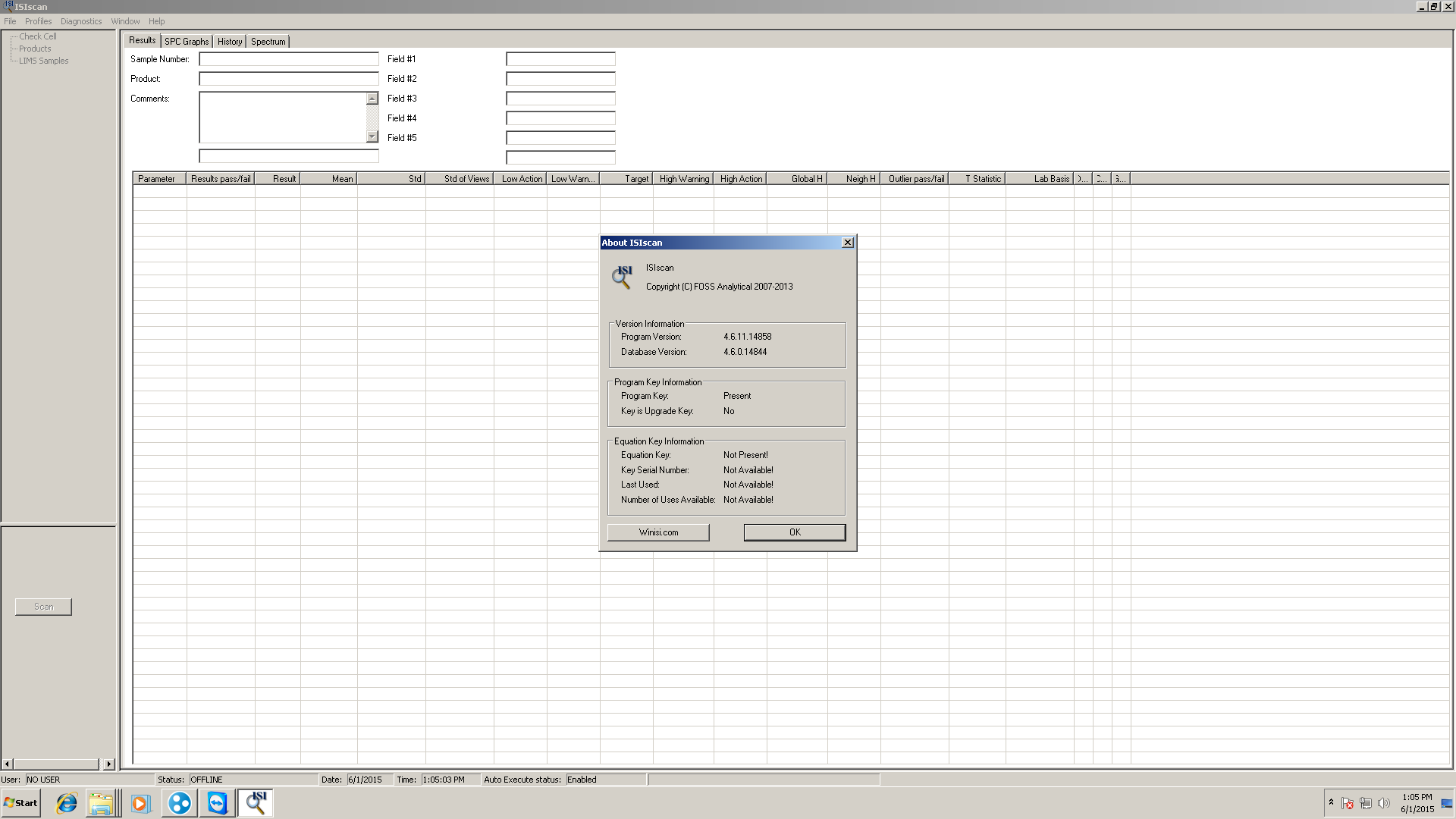Click the Start button

coord(21,802)
